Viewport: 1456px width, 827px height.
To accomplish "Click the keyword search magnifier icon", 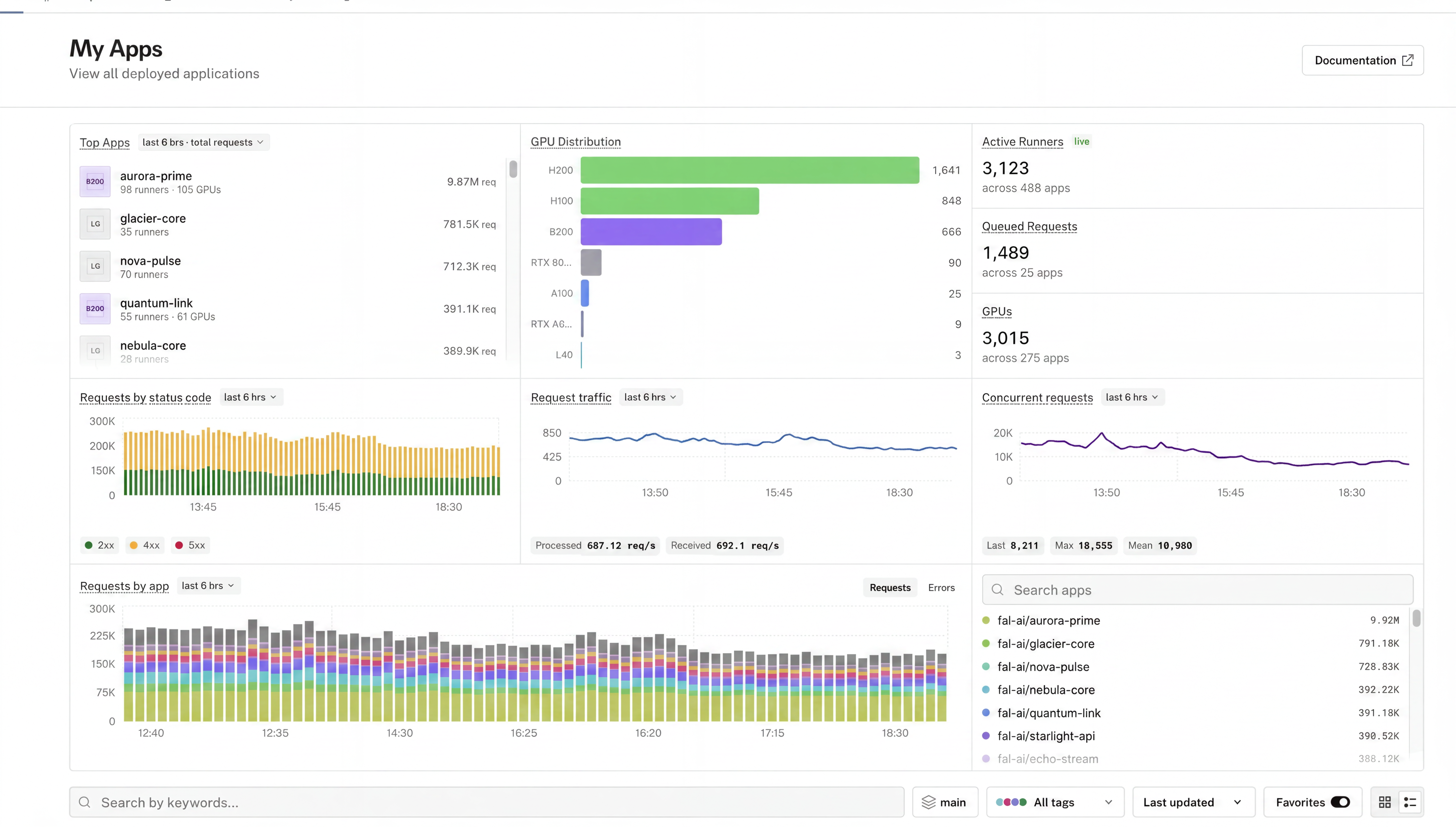I will point(85,802).
